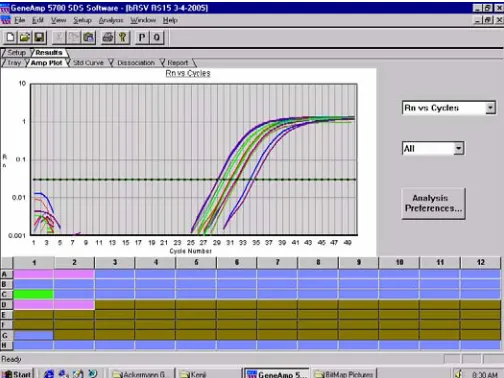Click the Ready status bar text
Viewport: 504px width, 378px height.
coord(11,359)
